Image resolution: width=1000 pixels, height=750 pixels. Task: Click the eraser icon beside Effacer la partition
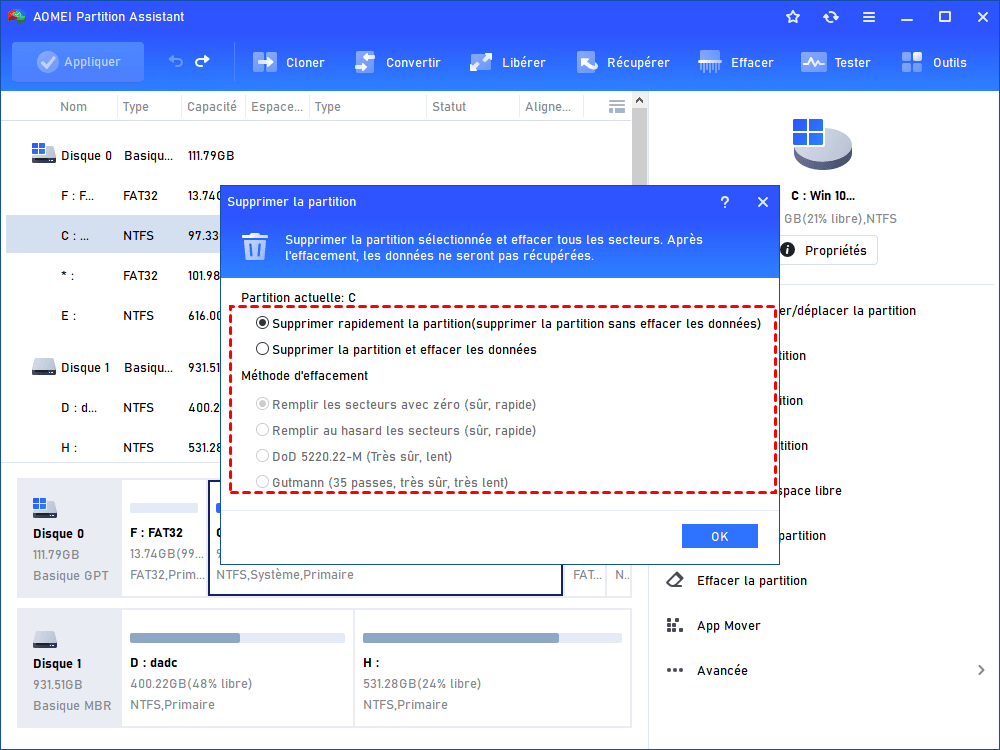(x=675, y=580)
